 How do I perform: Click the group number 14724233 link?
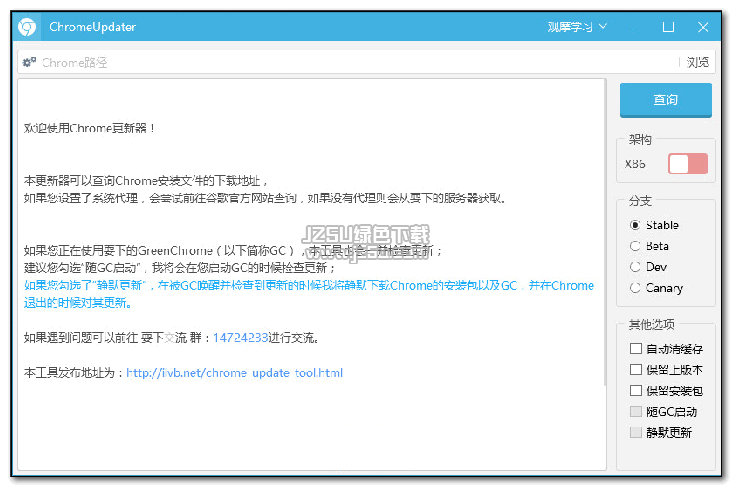pyautogui.click(x=240, y=337)
